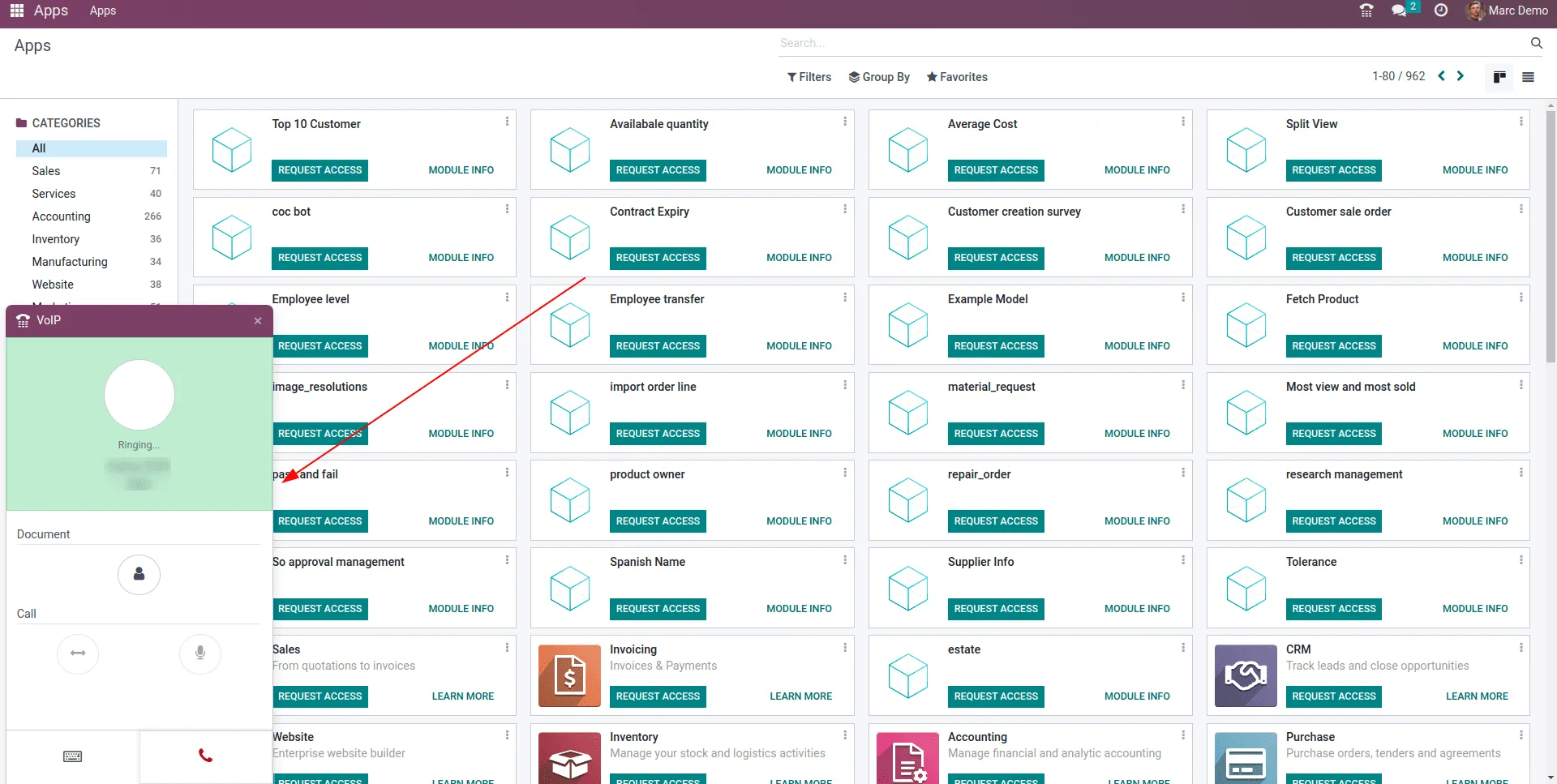1557x784 pixels.
Task: Open the Favorites dropdown
Action: pos(957,77)
